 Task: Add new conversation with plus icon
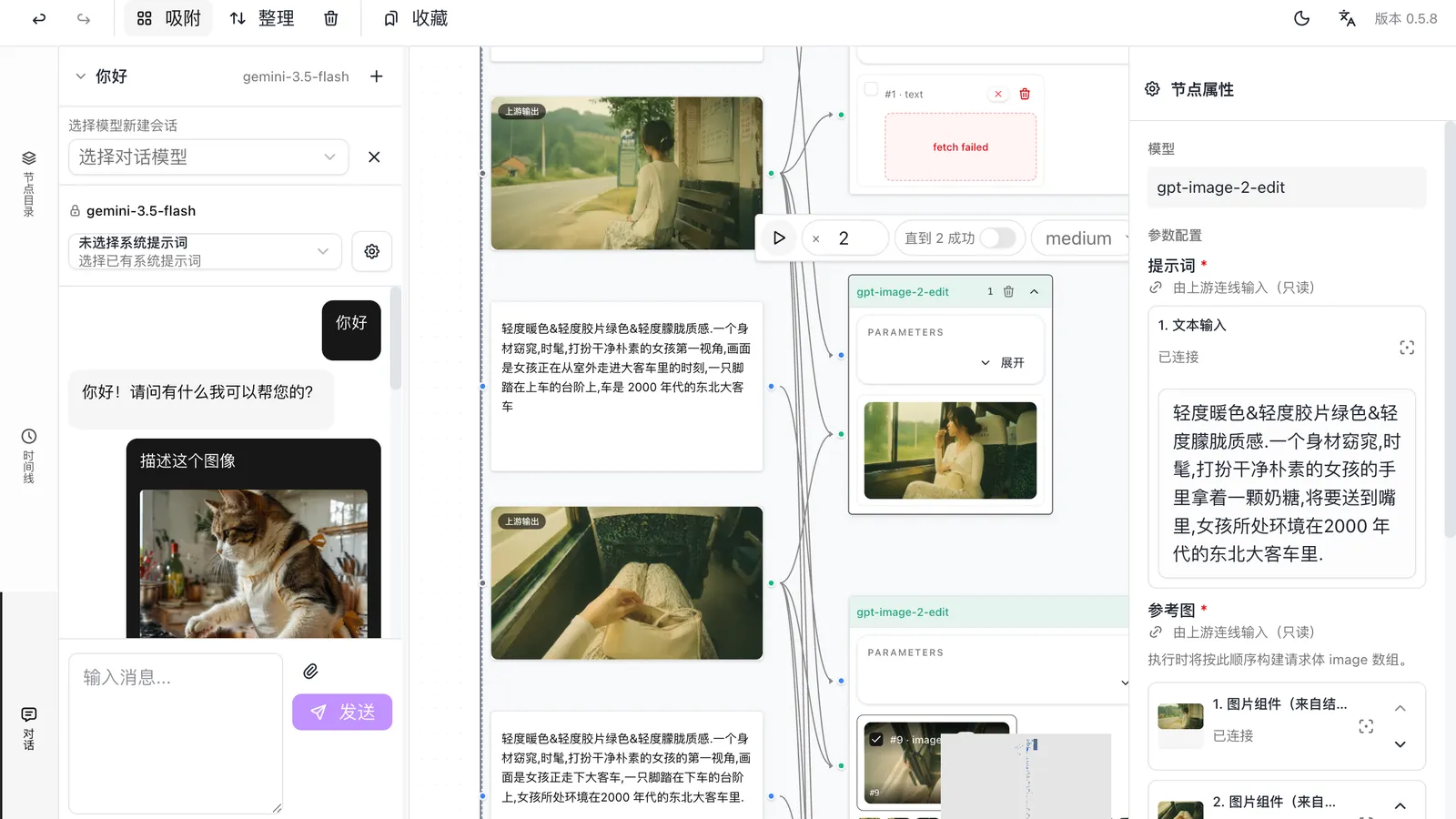tap(377, 76)
